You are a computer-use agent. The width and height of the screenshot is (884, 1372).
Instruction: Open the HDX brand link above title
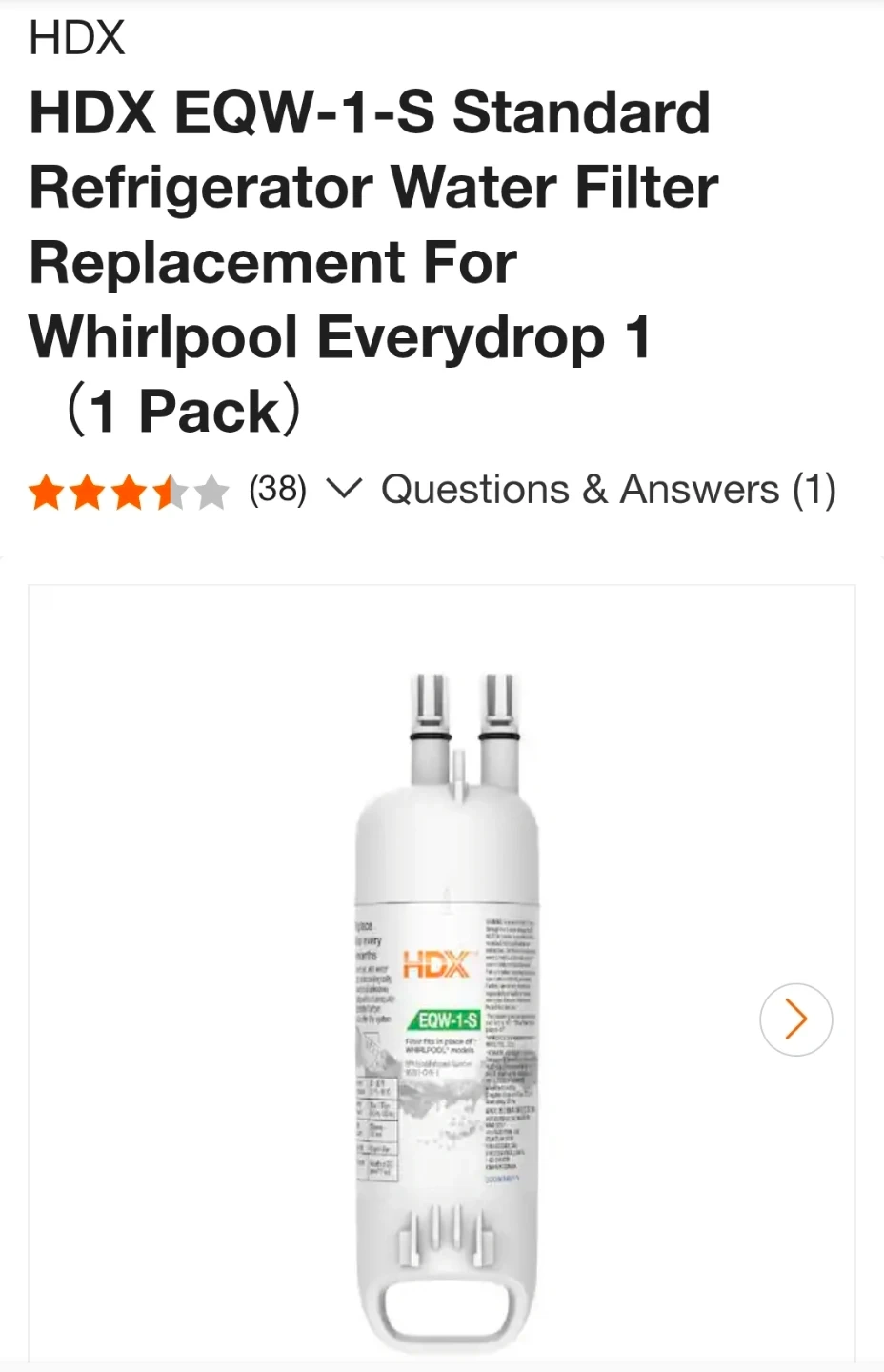click(x=77, y=38)
